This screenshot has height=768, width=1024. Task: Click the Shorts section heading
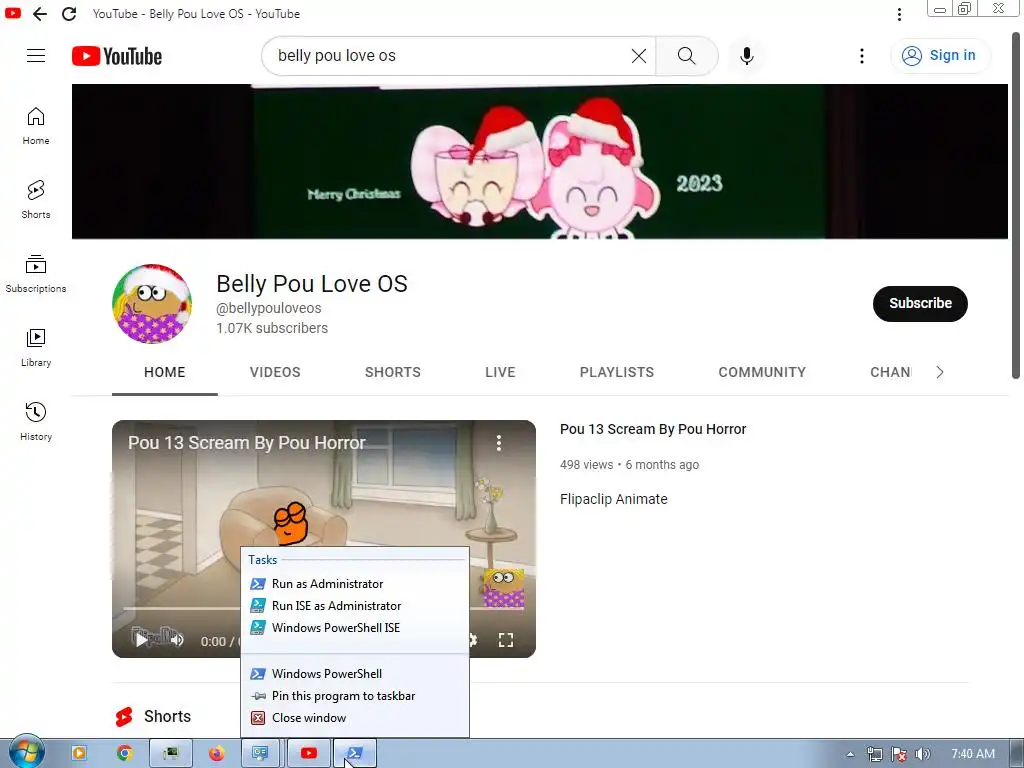[167, 716]
